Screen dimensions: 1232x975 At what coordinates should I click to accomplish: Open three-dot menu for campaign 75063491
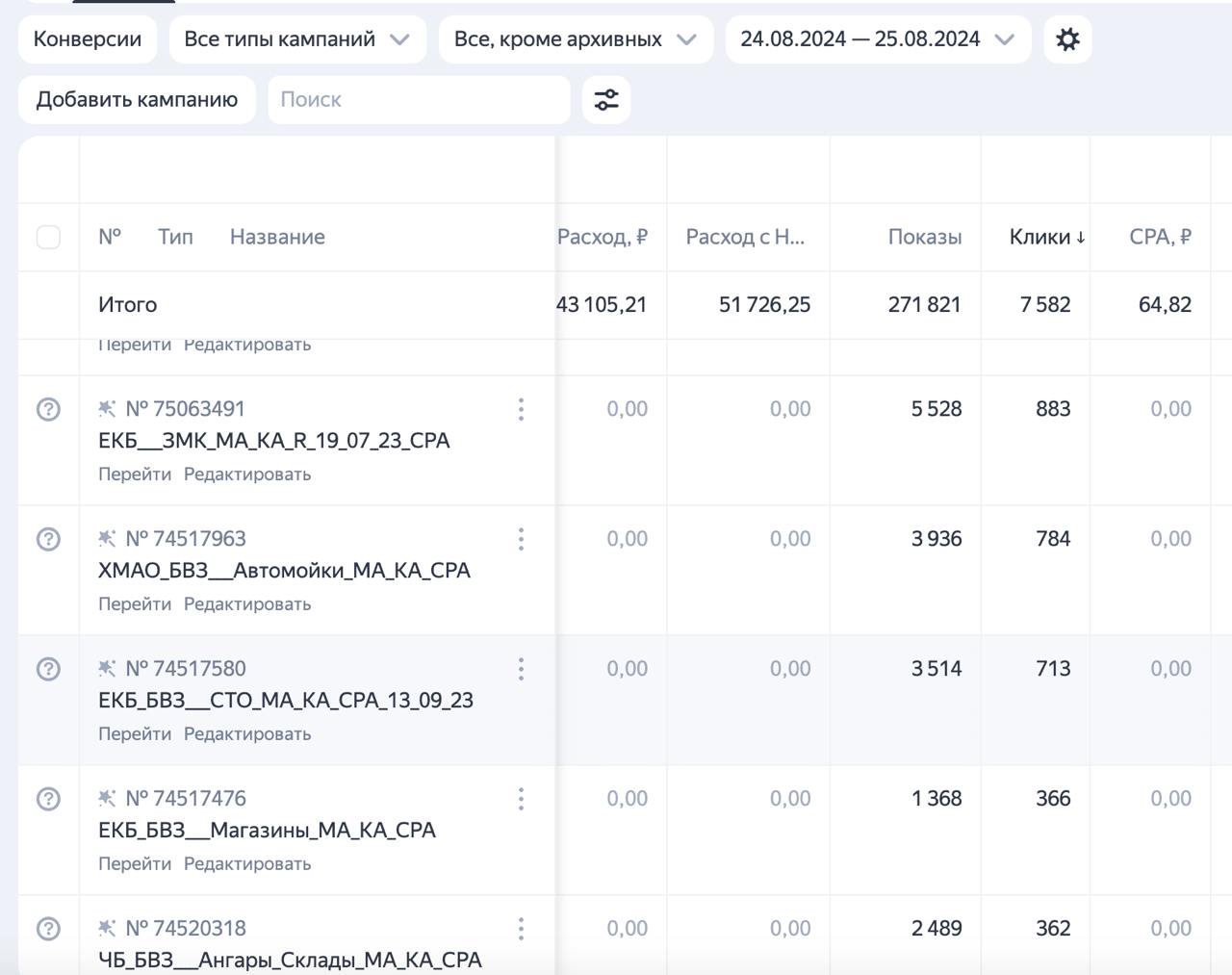(521, 409)
